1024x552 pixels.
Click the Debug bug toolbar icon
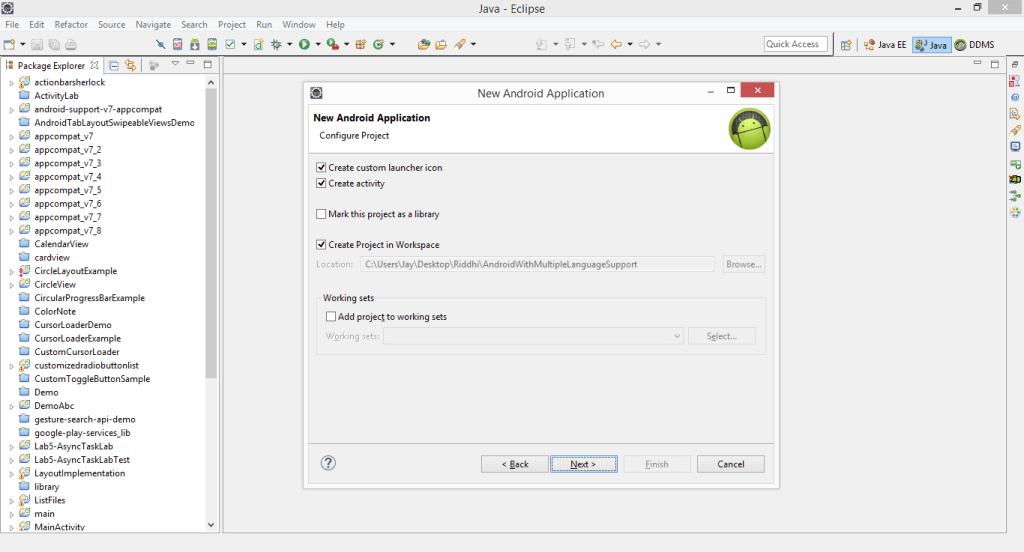tap(276, 44)
